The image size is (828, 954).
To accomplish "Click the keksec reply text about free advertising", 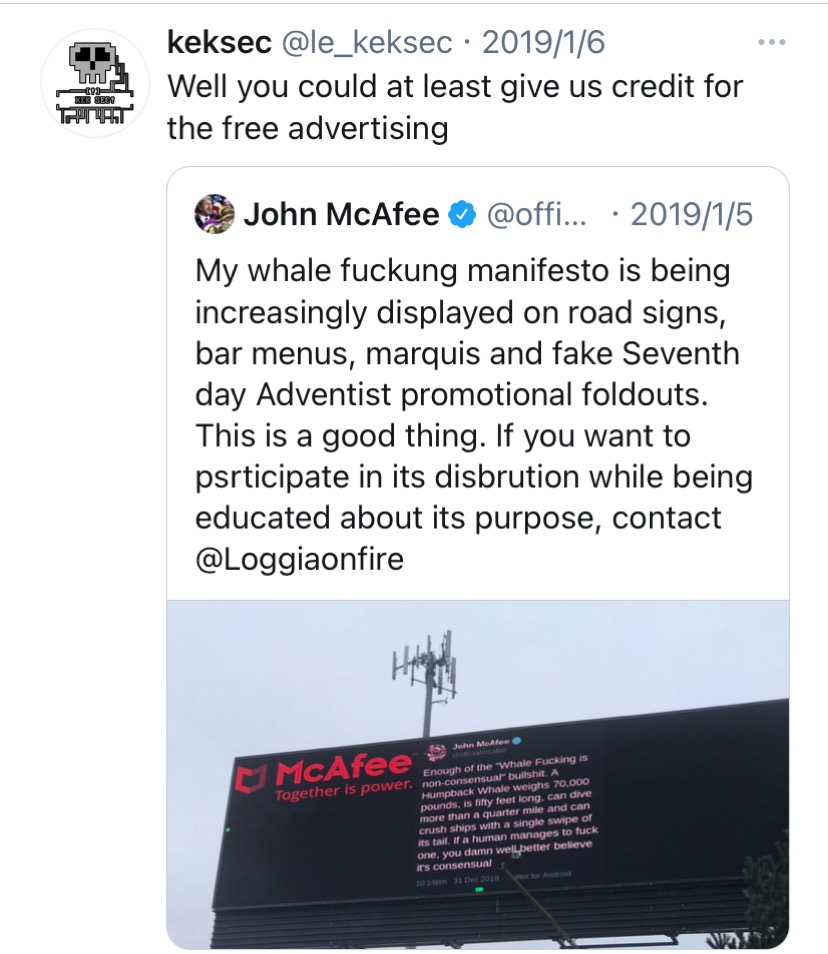I will pyautogui.click(x=455, y=107).
